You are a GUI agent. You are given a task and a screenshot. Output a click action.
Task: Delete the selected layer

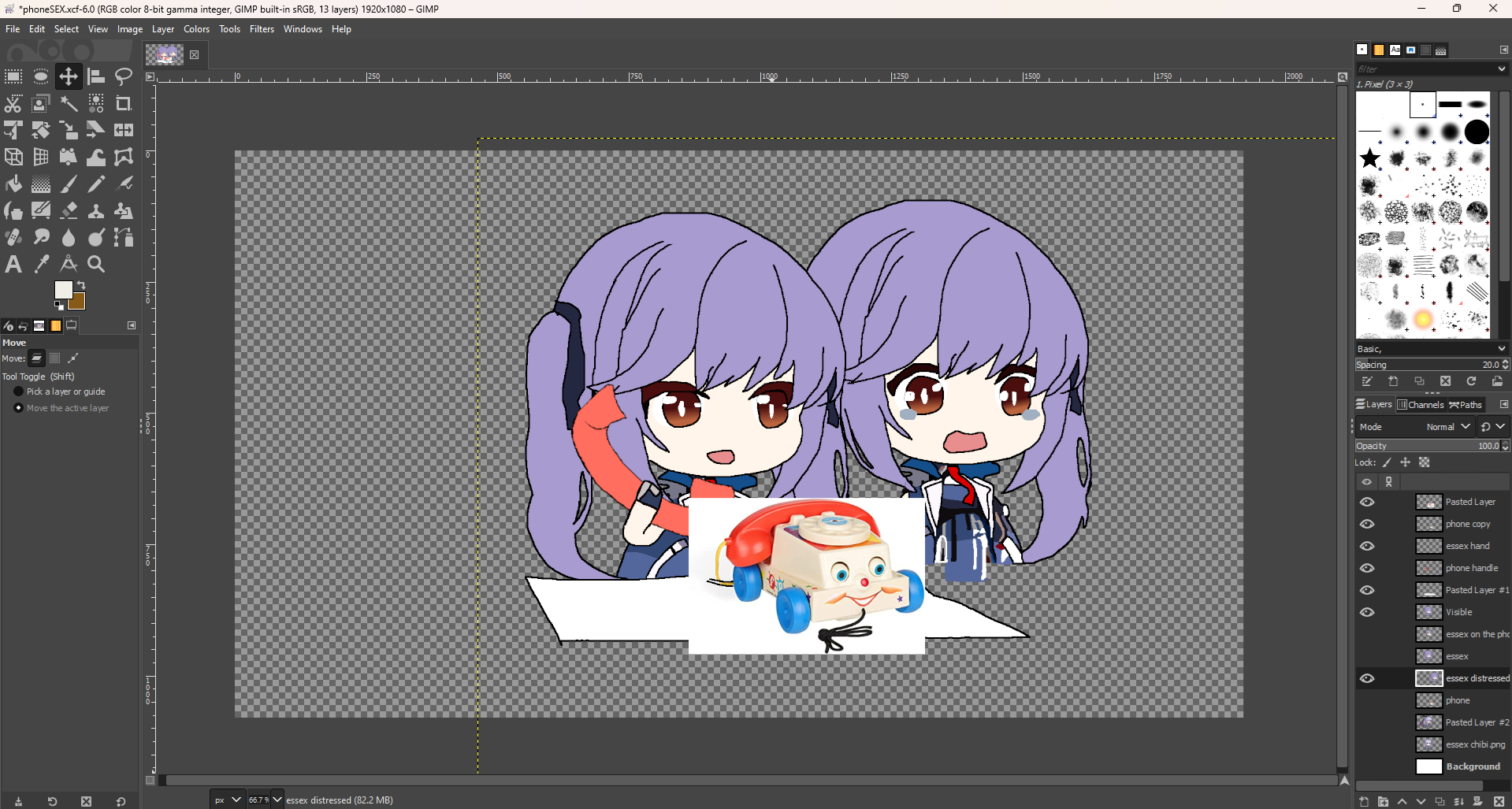click(x=1499, y=801)
